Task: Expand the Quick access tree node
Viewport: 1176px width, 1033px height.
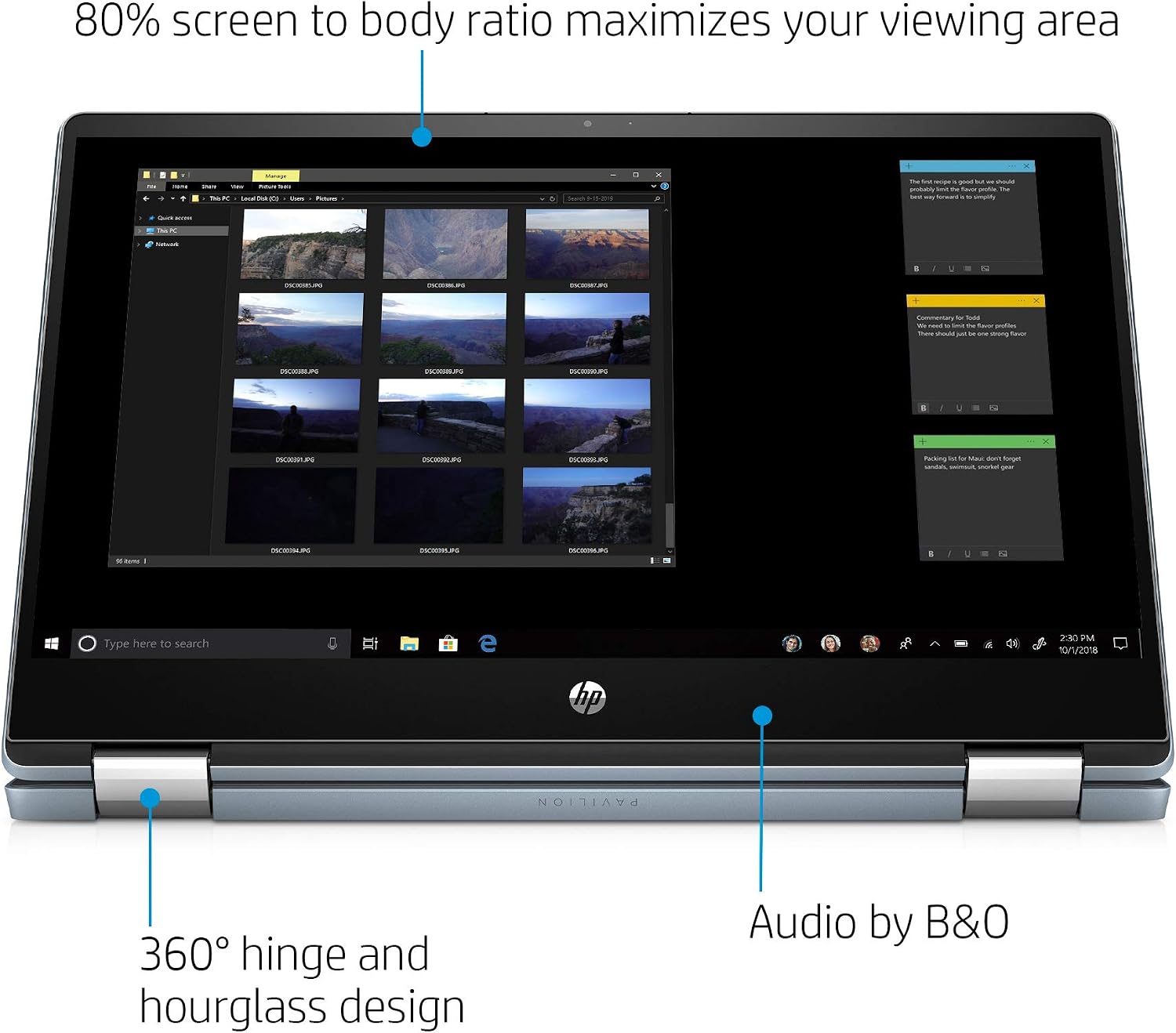Action: click(x=140, y=218)
